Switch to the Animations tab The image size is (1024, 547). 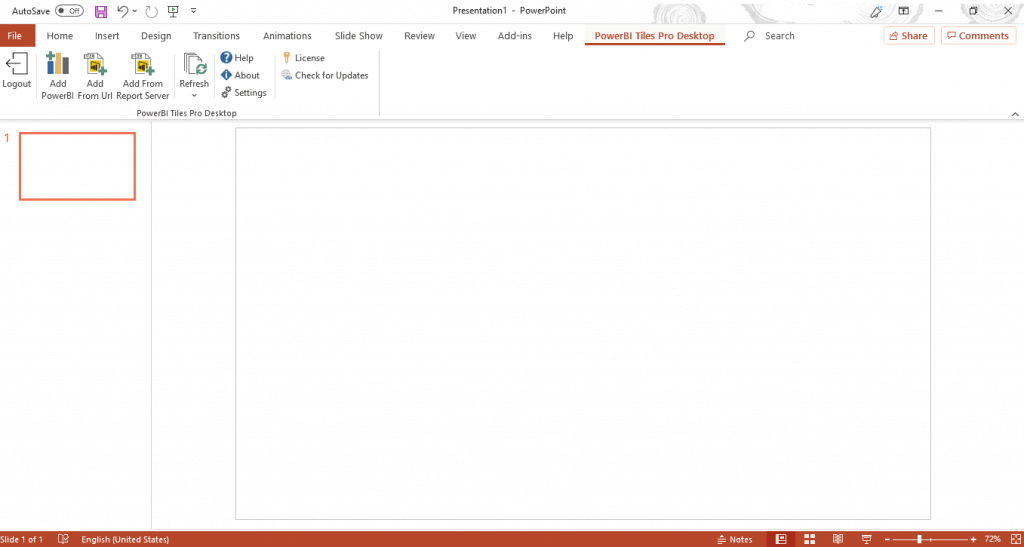click(287, 36)
